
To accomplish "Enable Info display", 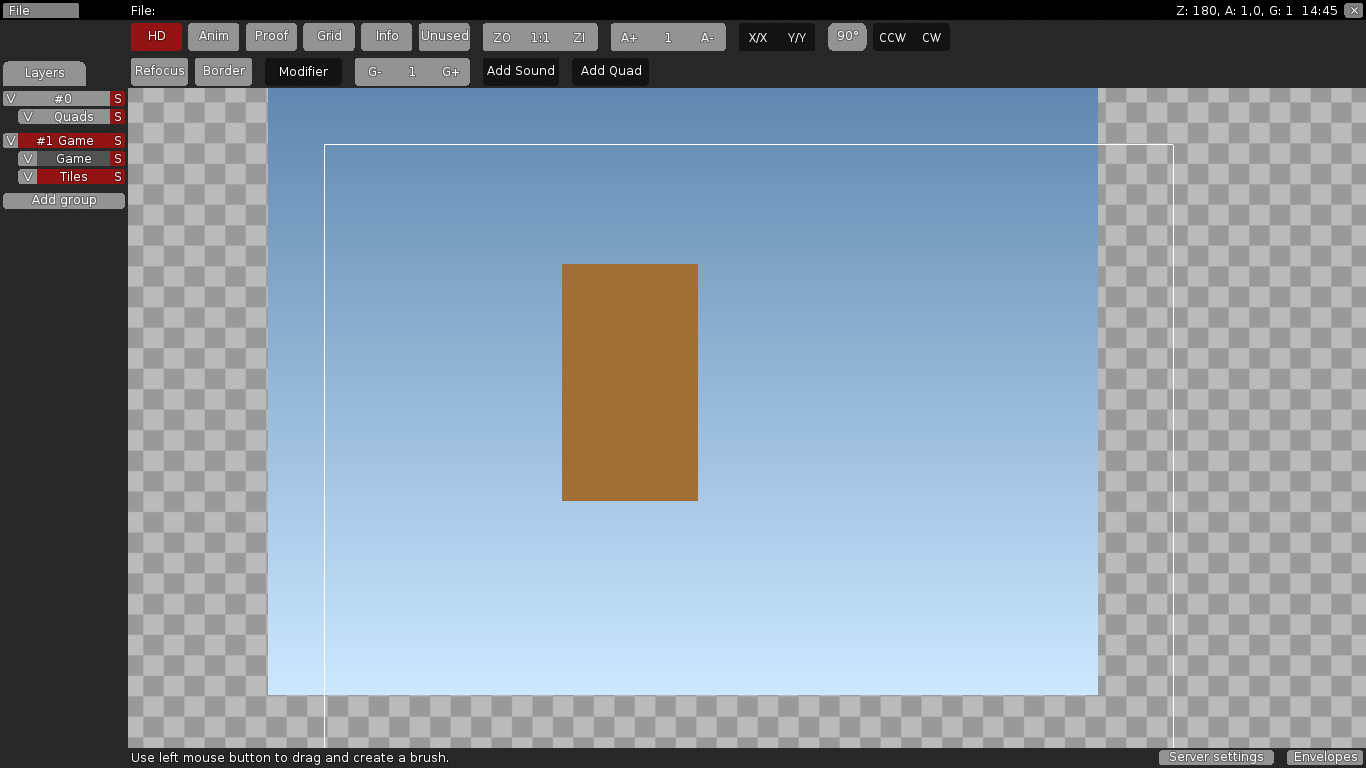I will [x=386, y=36].
